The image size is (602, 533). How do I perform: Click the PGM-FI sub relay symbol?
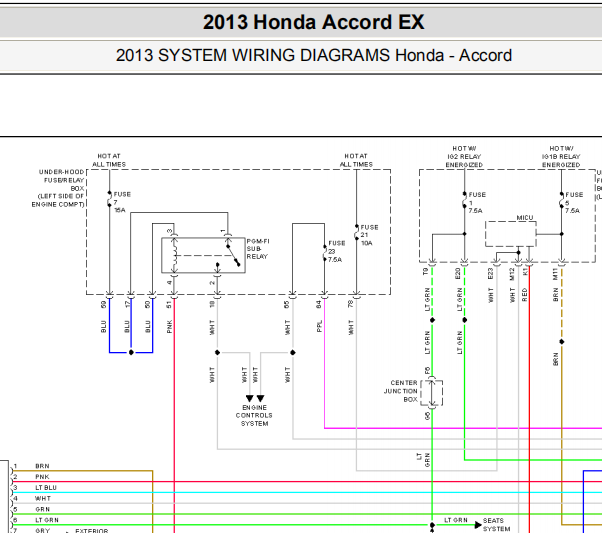point(203,255)
